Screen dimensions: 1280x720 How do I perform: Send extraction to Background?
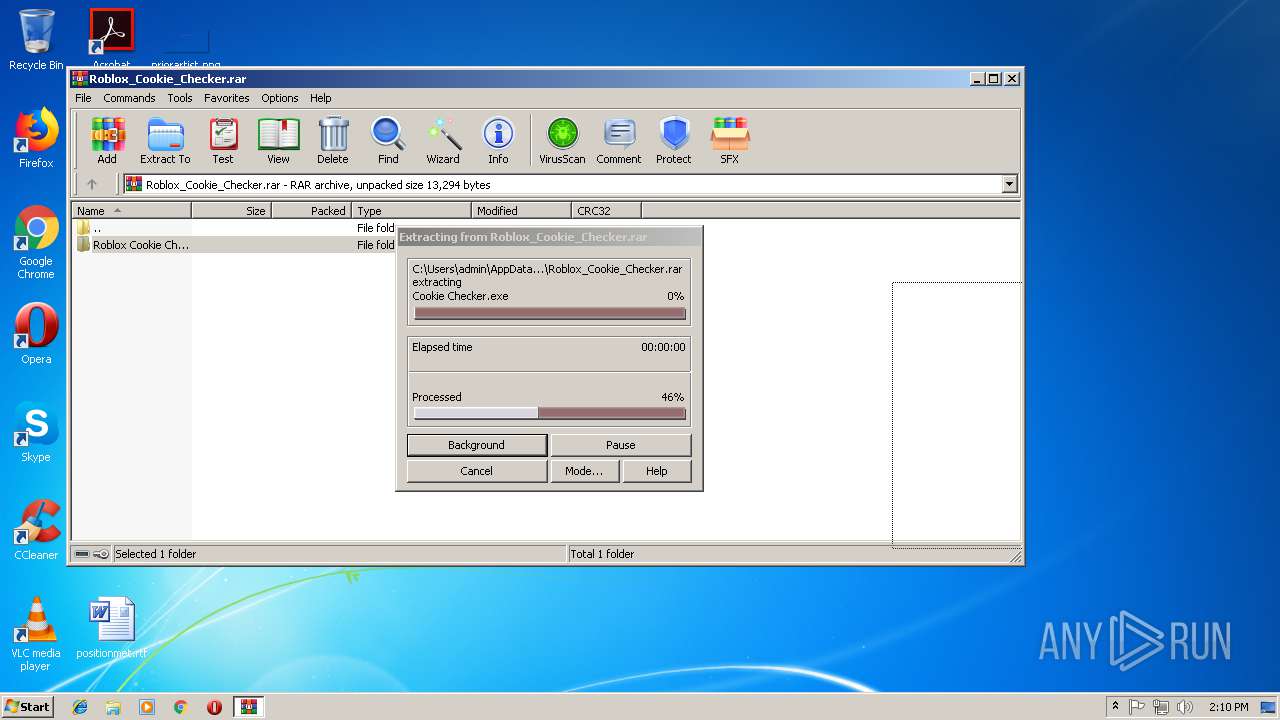click(x=477, y=445)
